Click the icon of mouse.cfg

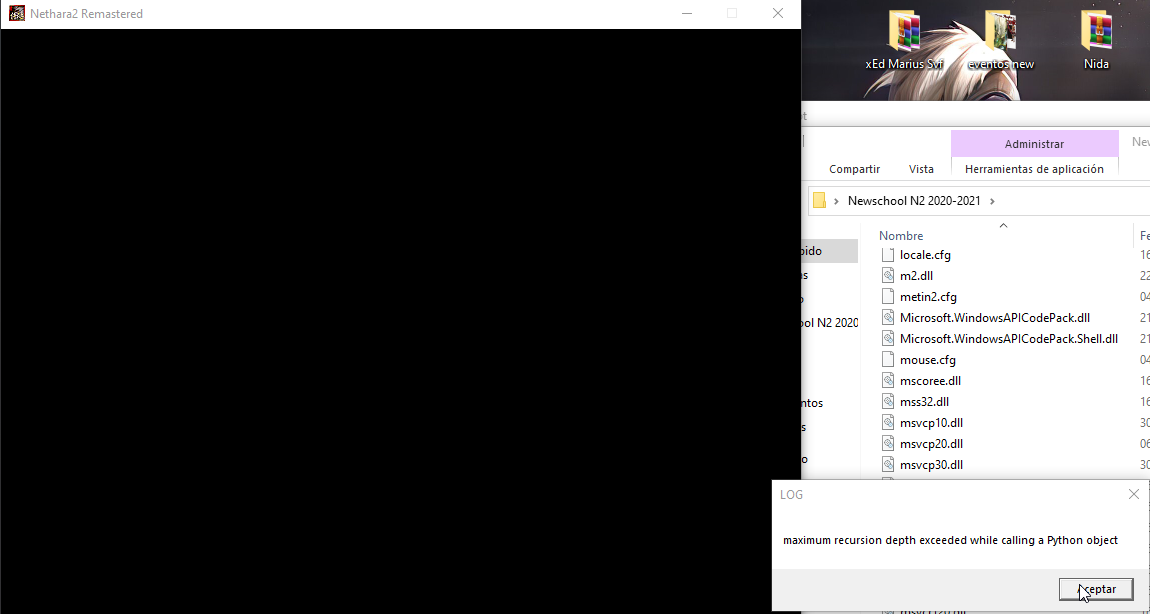(887, 360)
